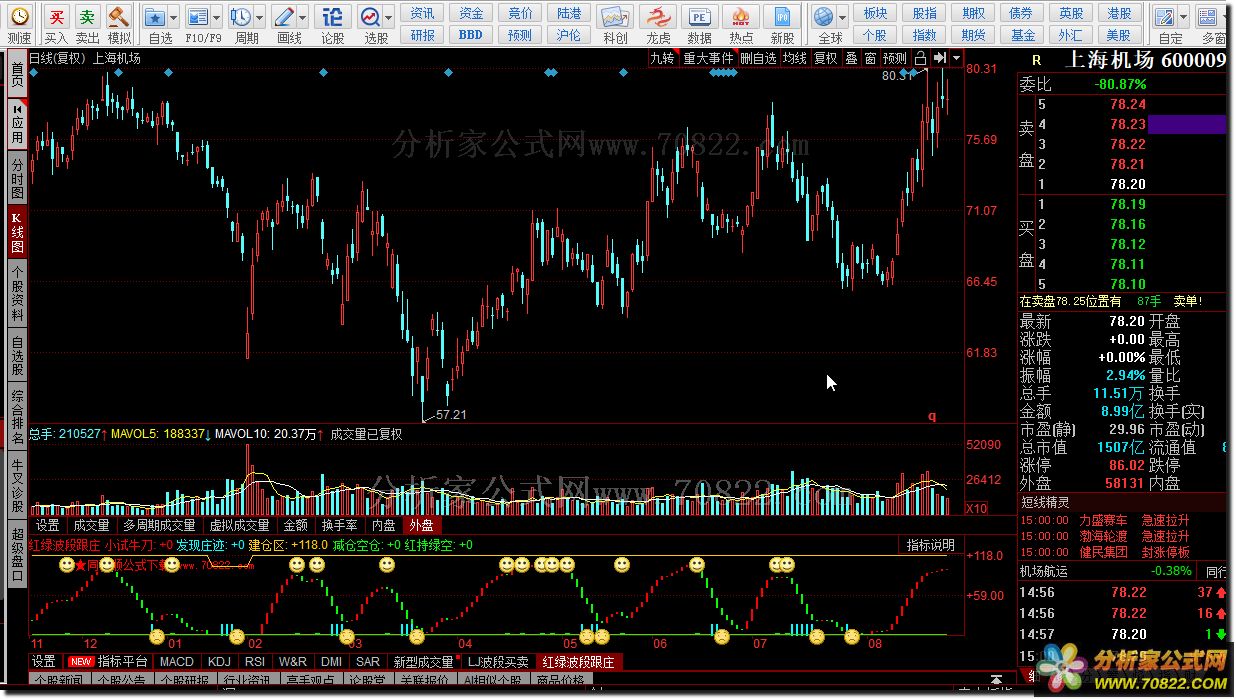This screenshot has height=699, width=1236.
Task: Click the jump-to-end arrow icon in chart header
Action: 939,58
